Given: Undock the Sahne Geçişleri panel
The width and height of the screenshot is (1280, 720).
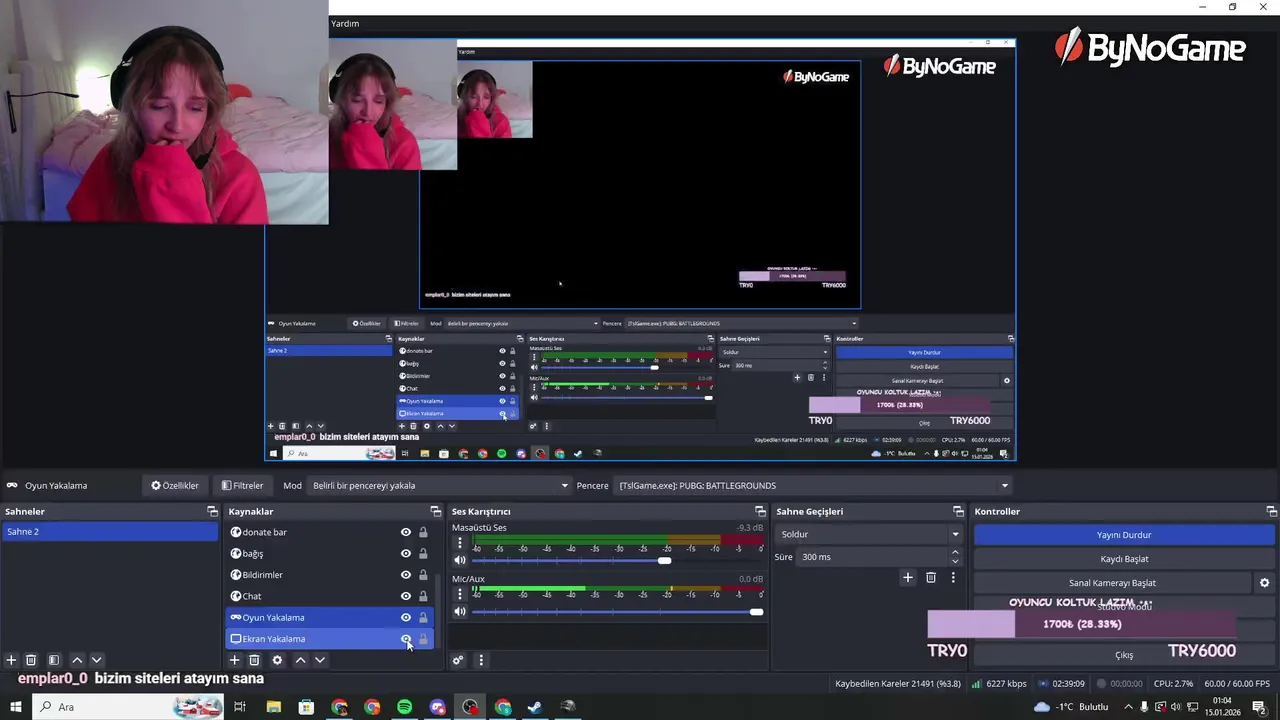Looking at the screenshot, I should click(x=958, y=511).
